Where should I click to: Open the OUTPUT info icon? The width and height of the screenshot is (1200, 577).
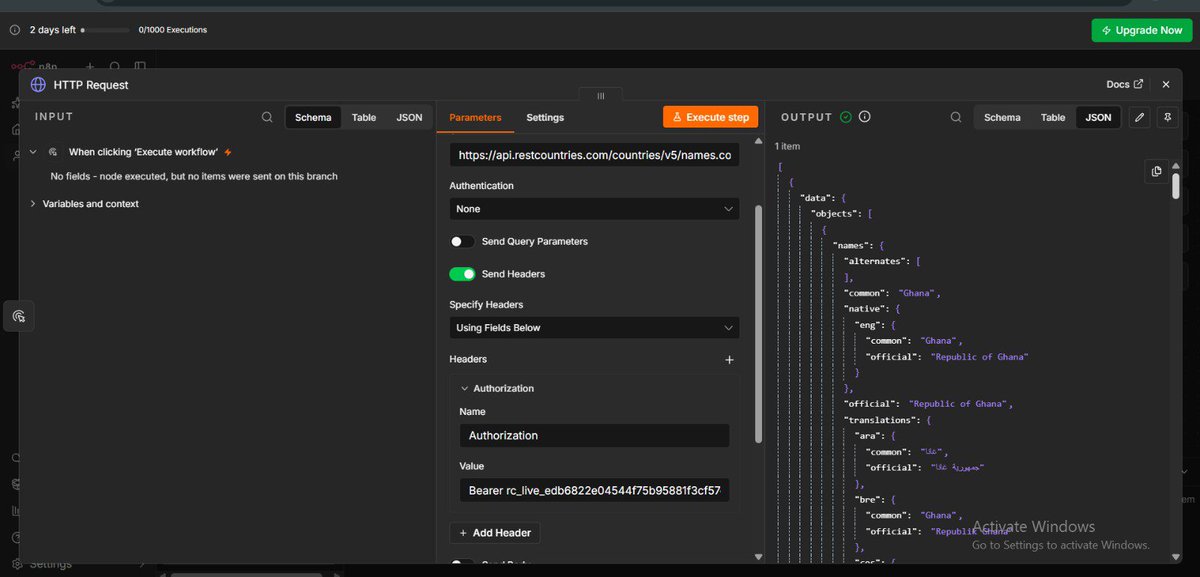click(865, 117)
